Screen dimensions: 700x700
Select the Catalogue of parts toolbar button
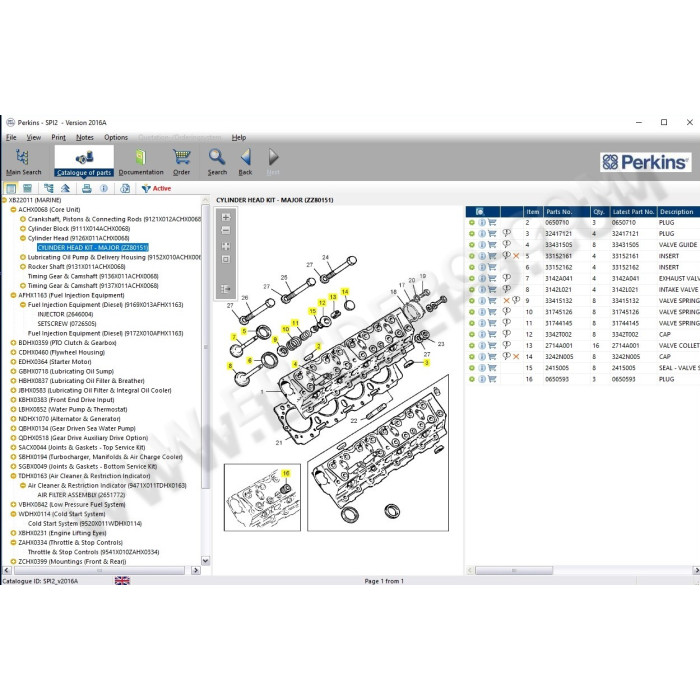click(x=84, y=162)
